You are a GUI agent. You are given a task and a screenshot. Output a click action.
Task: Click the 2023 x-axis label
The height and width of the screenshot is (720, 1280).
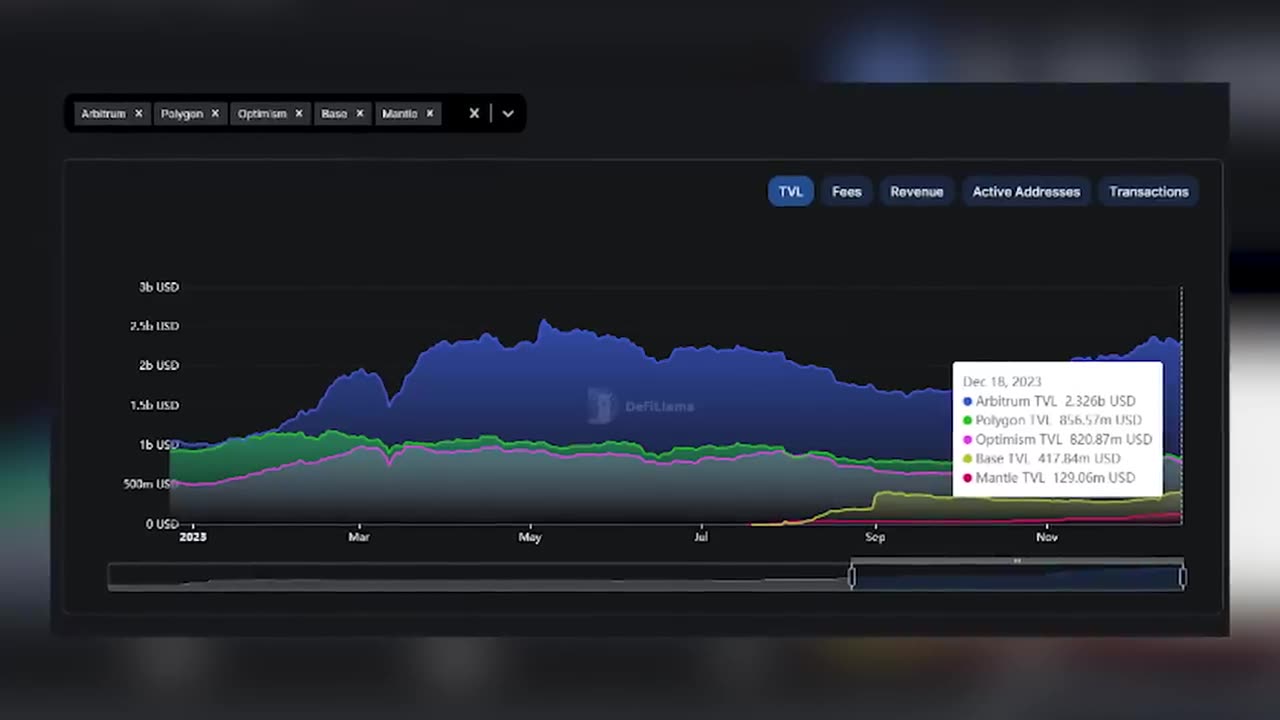click(193, 537)
